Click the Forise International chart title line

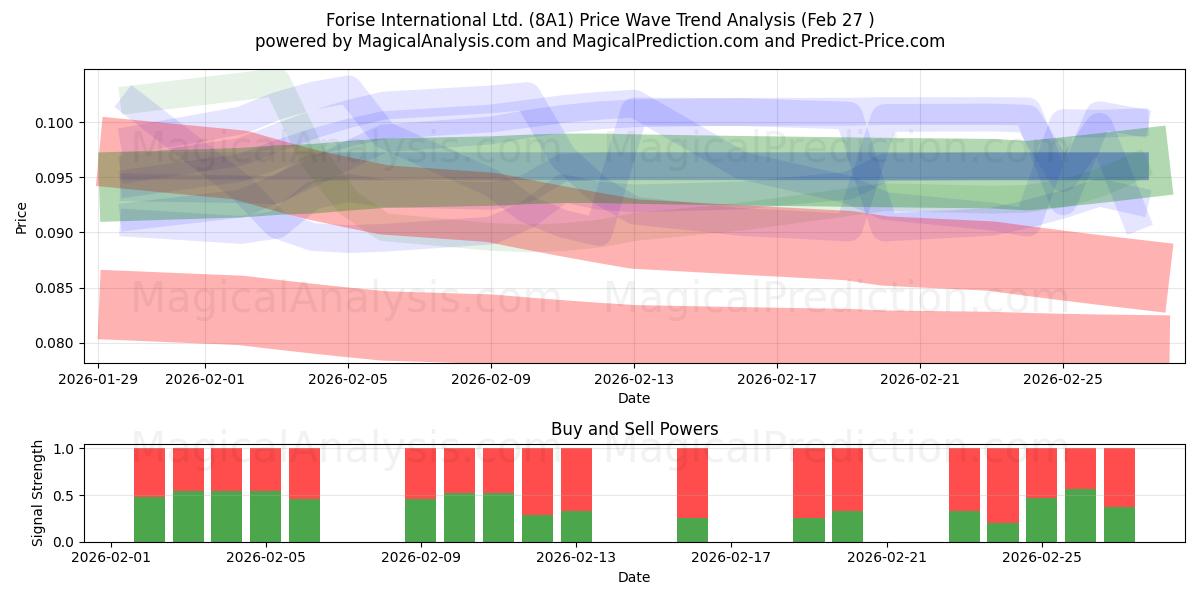point(600,20)
